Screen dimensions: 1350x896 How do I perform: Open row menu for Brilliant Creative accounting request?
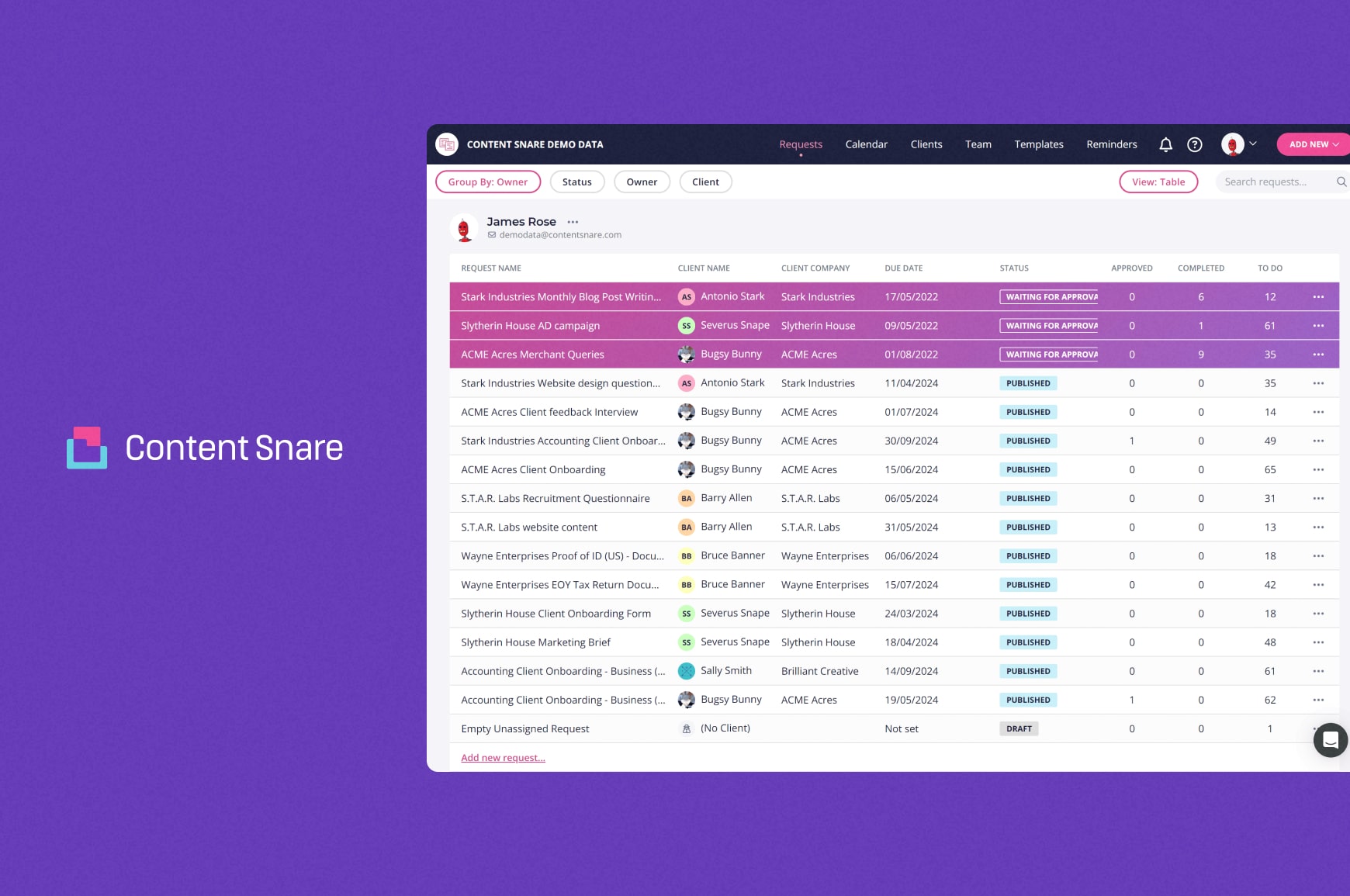[x=1318, y=671]
